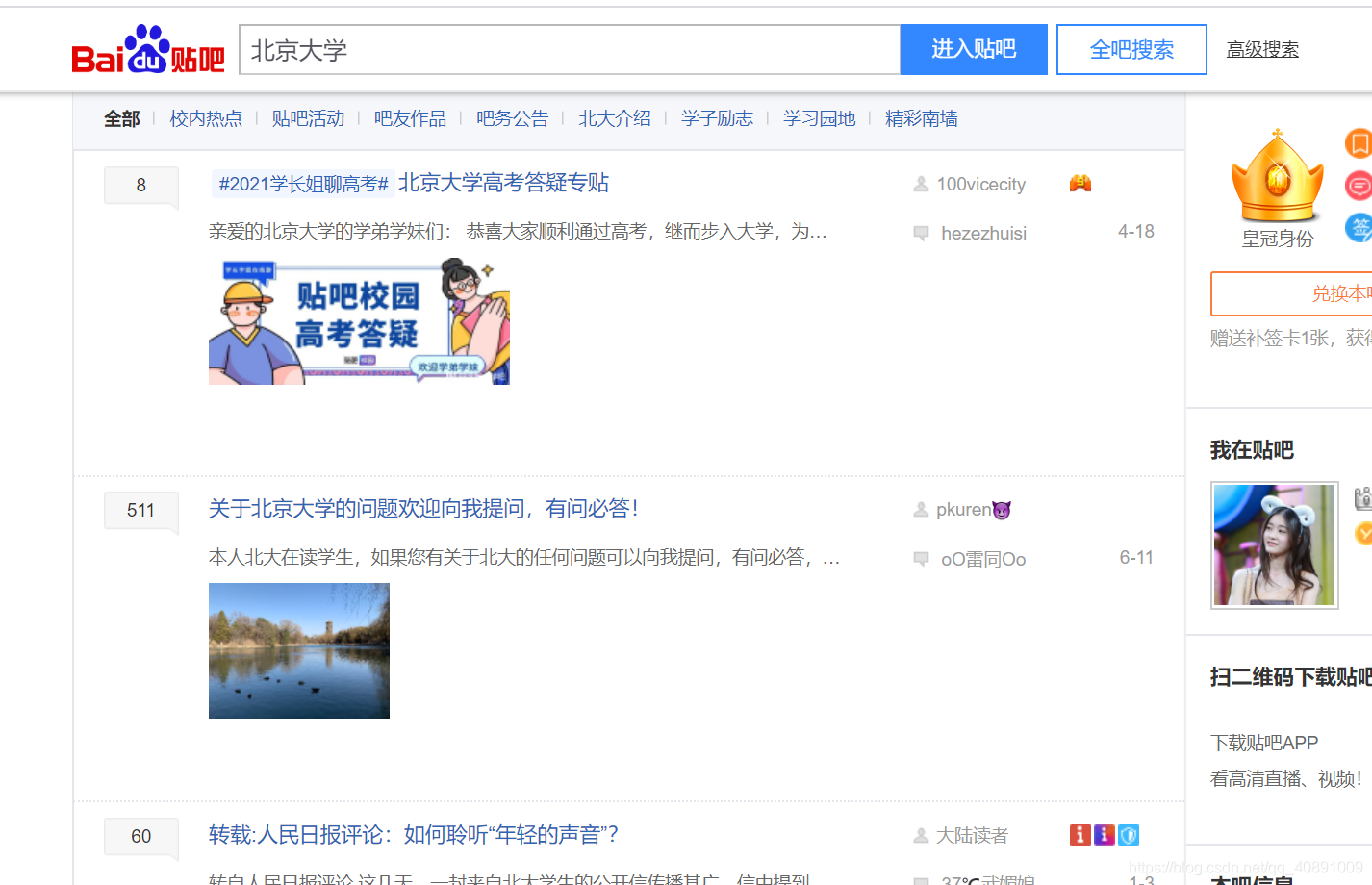Open the 精彩南墙 tab
This screenshot has width=1372, height=885.
tap(922, 118)
